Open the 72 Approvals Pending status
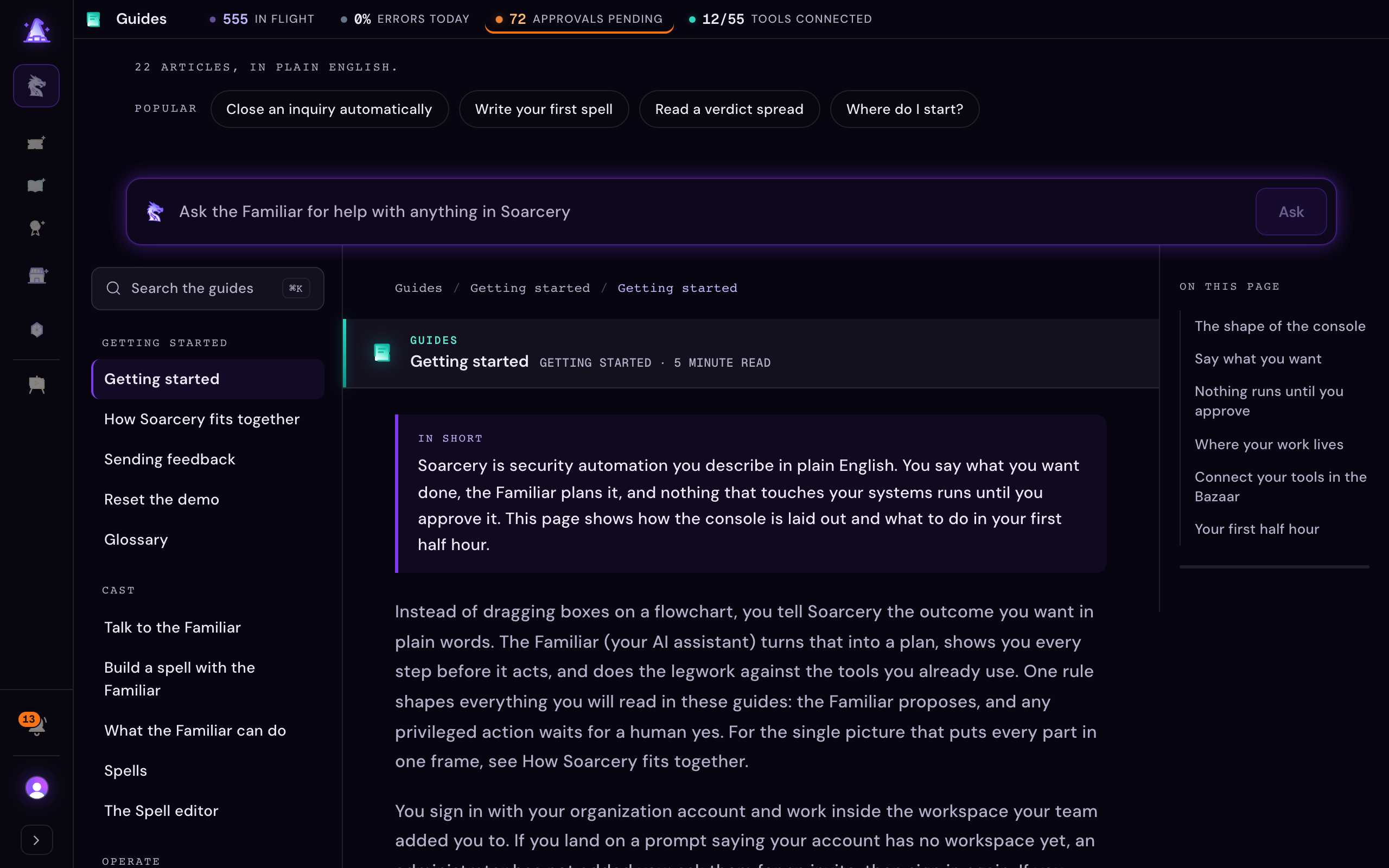The image size is (1389, 868). [x=579, y=19]
